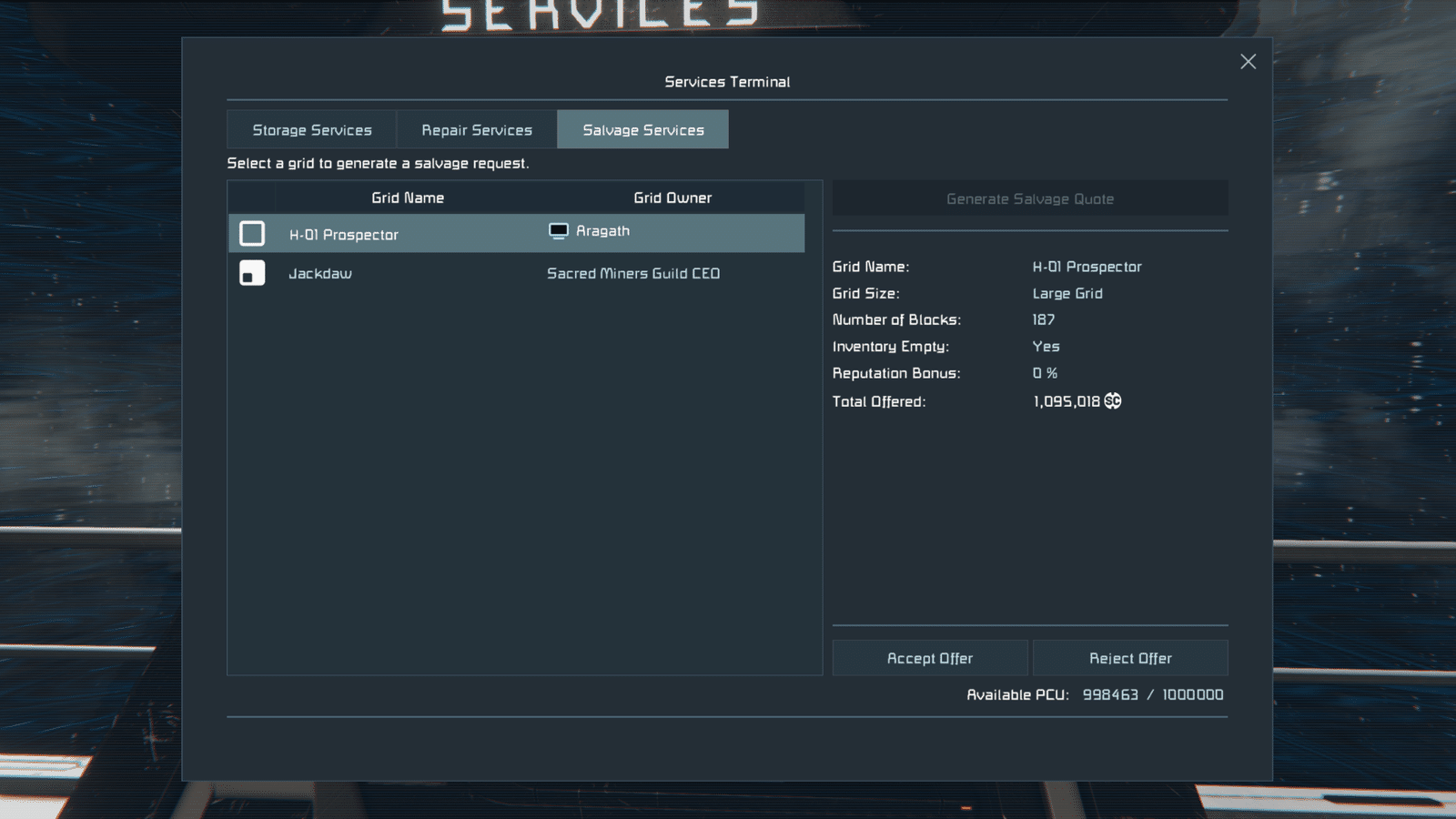Viewport: 1456px width, 819px height.
Task: Close the Services Terminal window
Action: 1248,62
